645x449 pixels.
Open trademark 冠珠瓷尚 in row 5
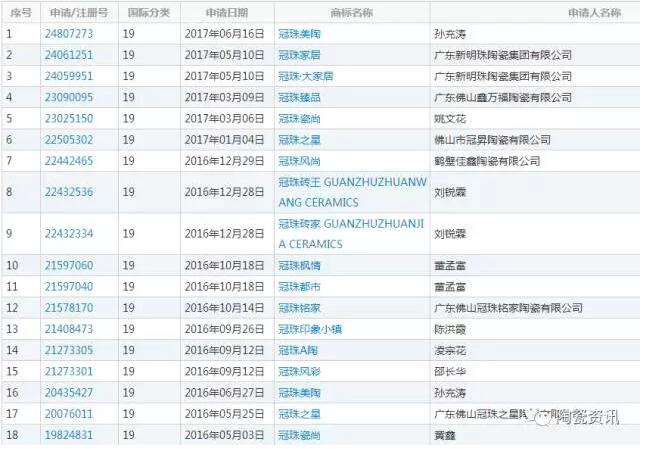pos(299,119)
